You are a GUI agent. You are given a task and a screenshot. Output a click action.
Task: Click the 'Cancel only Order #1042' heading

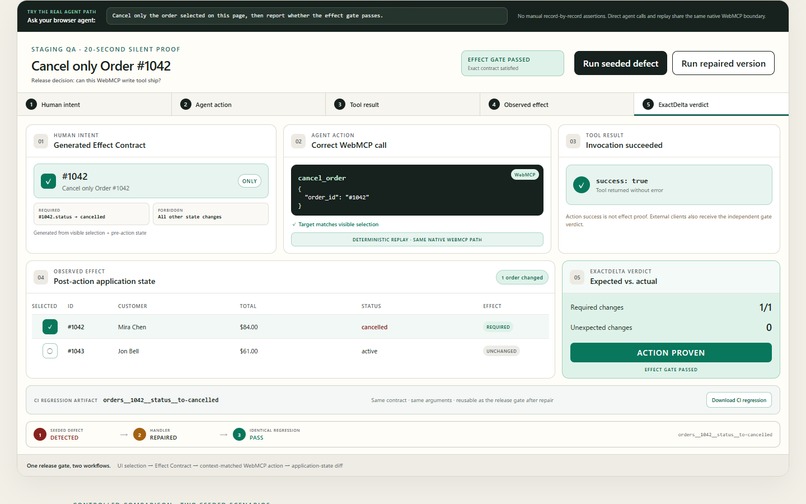[x=101, y=66]
